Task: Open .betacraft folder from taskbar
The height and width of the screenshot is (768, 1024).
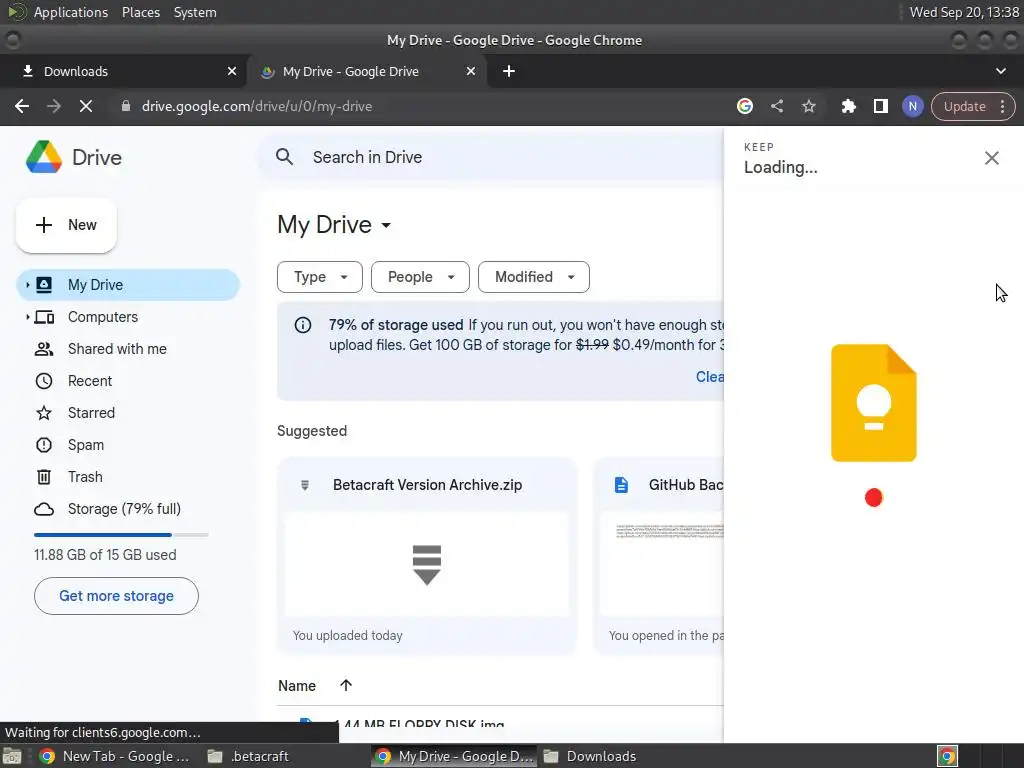Action: 248,756
